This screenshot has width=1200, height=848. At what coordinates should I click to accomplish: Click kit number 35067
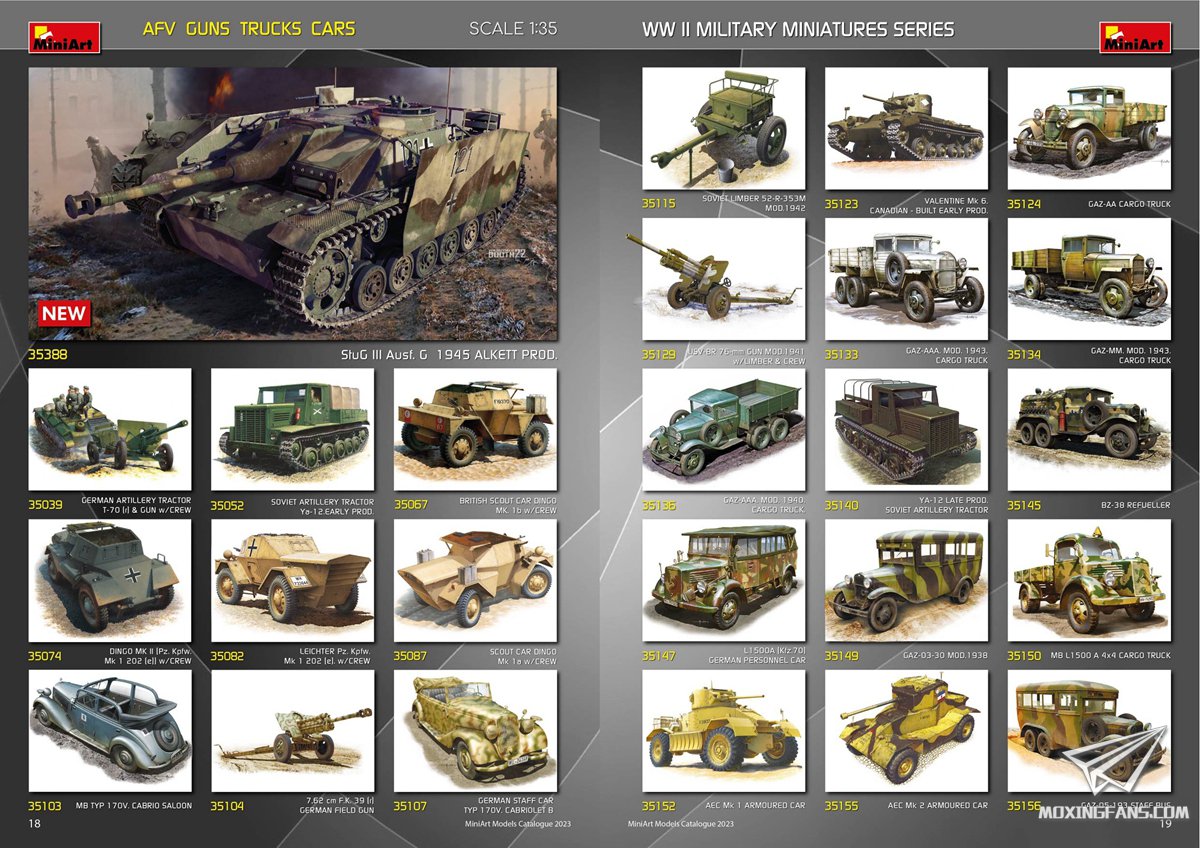[x=411, y=505]
